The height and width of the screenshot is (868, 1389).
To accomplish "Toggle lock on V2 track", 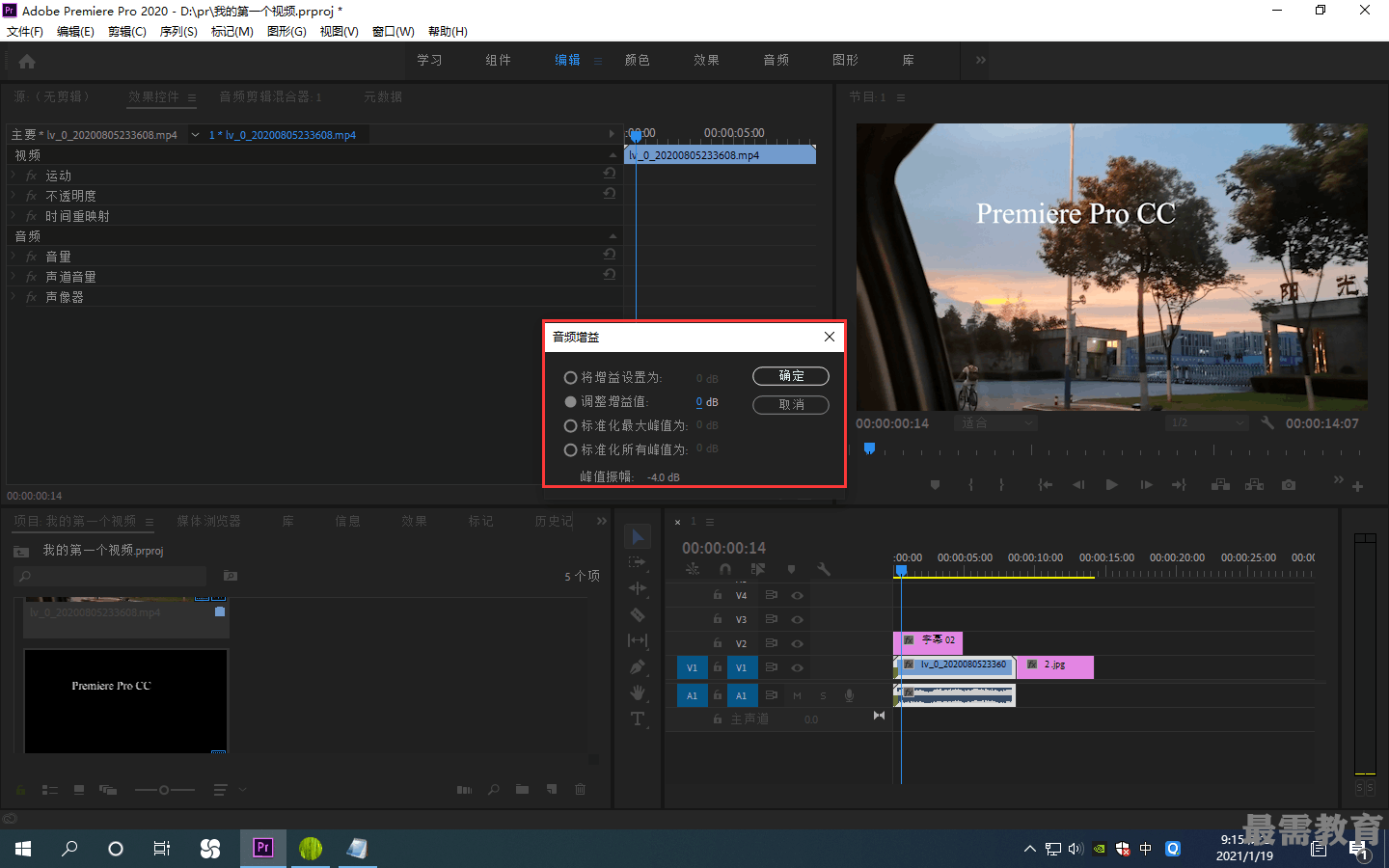I will pyautogui.click(x=717, y=643).
